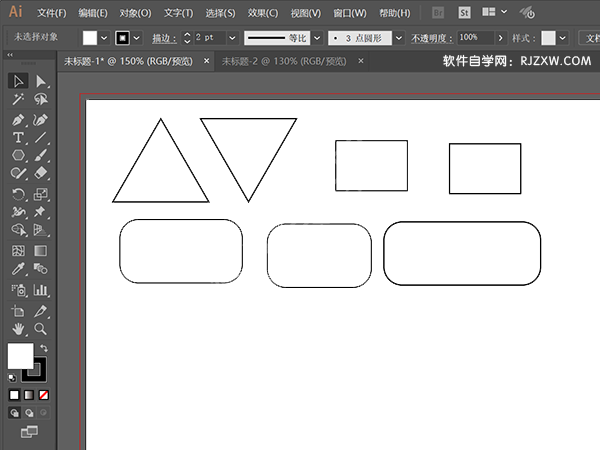The width and height of the screenshot is (600, 450).
Task: Enable Draw Behind mode
Action: (x=29, y=413)
